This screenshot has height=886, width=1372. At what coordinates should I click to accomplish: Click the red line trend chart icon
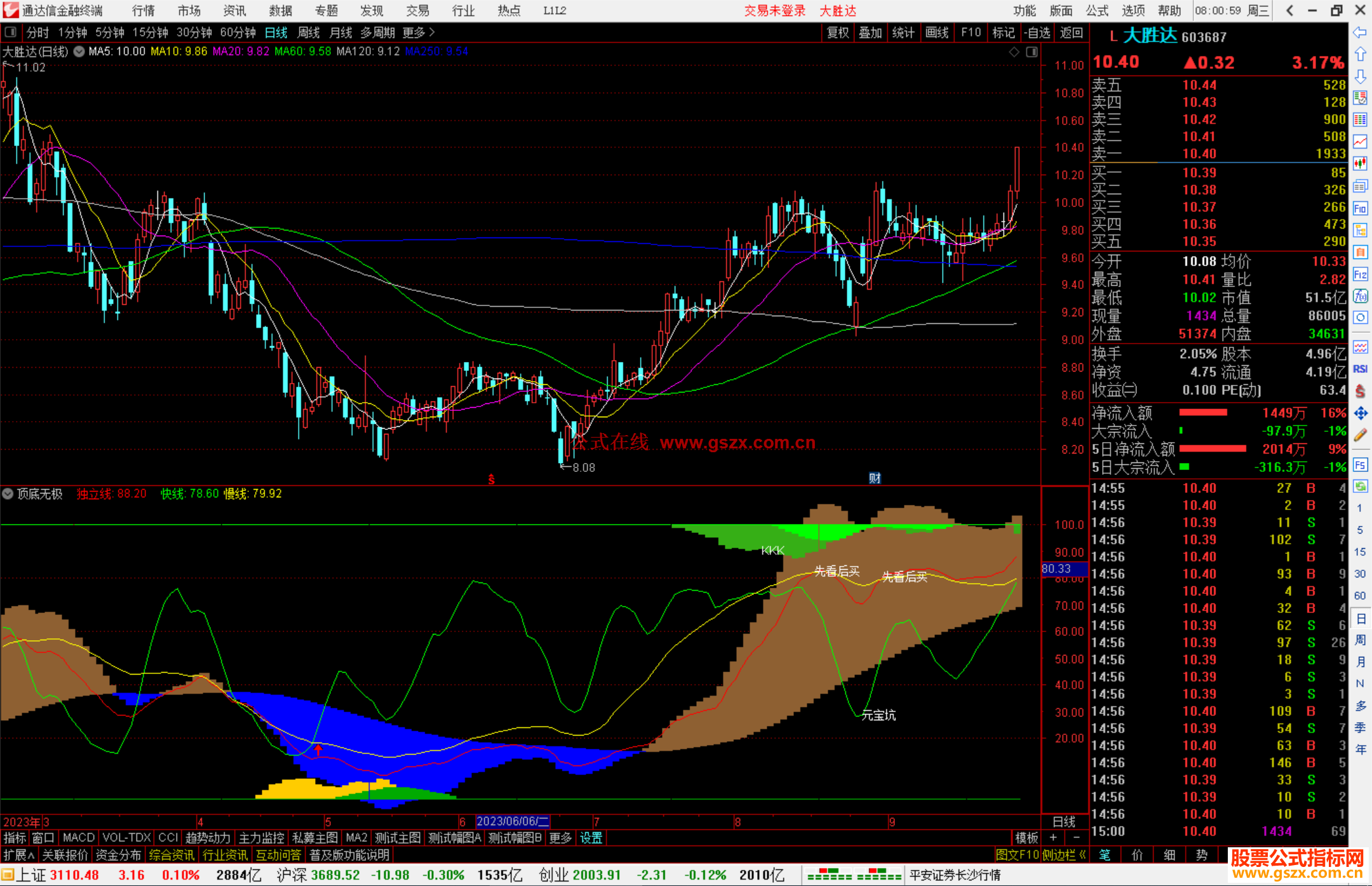click(x=1360, y=142)
